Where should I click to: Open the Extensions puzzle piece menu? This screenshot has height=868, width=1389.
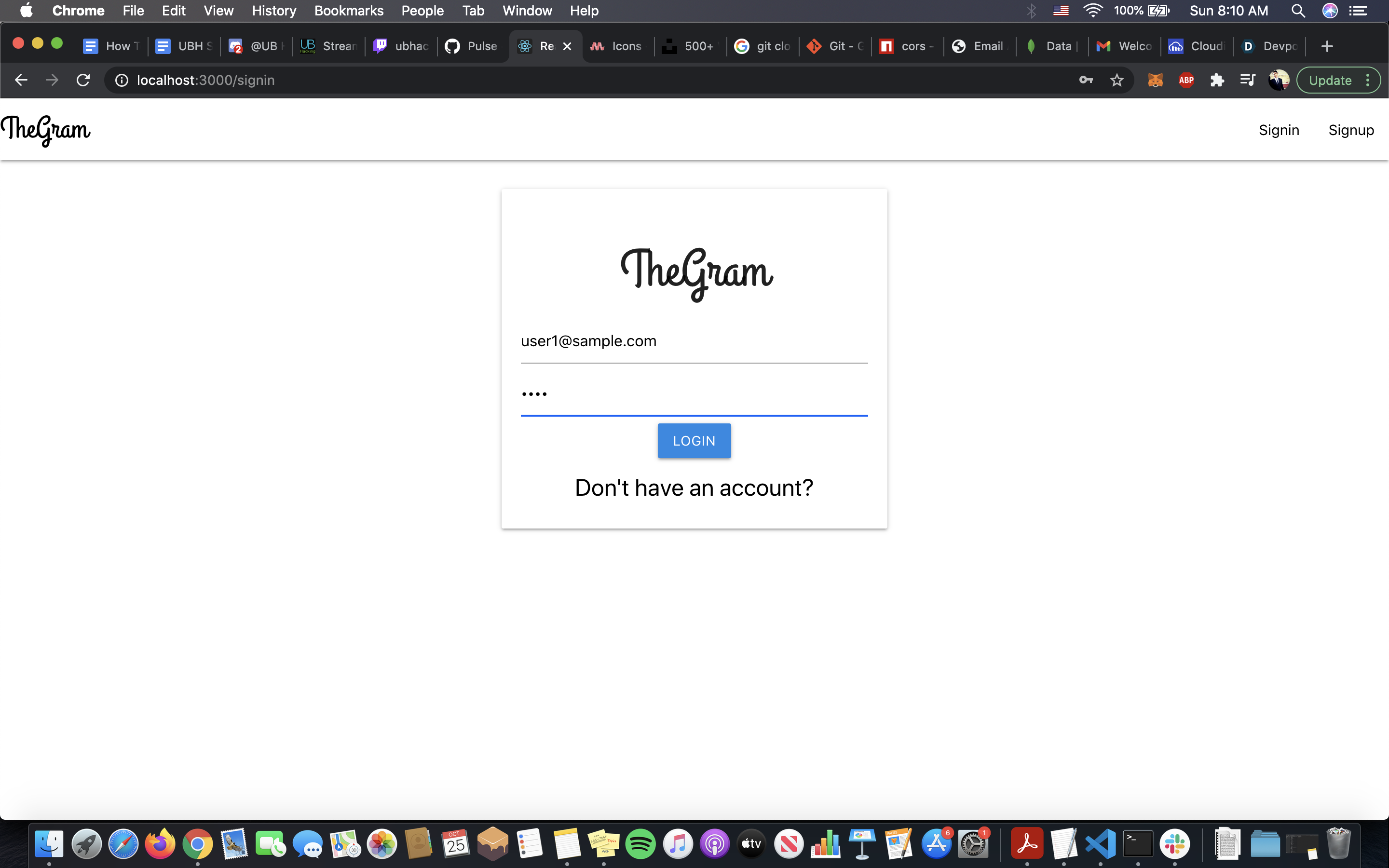1217,80
